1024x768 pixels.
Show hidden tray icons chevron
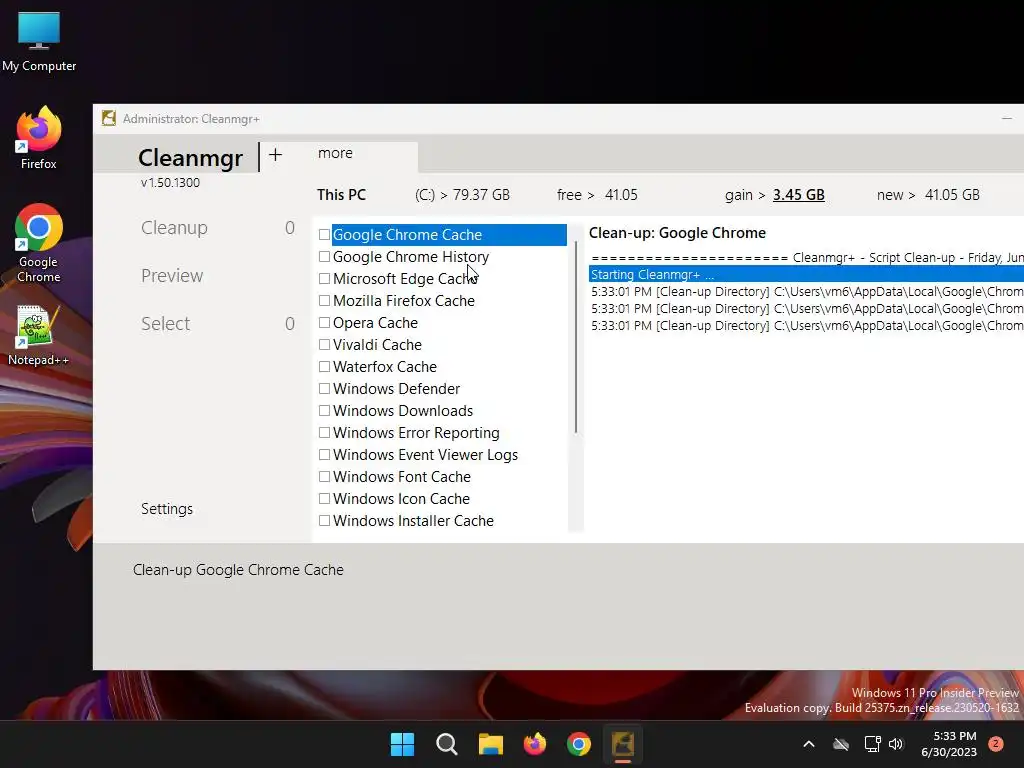point(808,744)
